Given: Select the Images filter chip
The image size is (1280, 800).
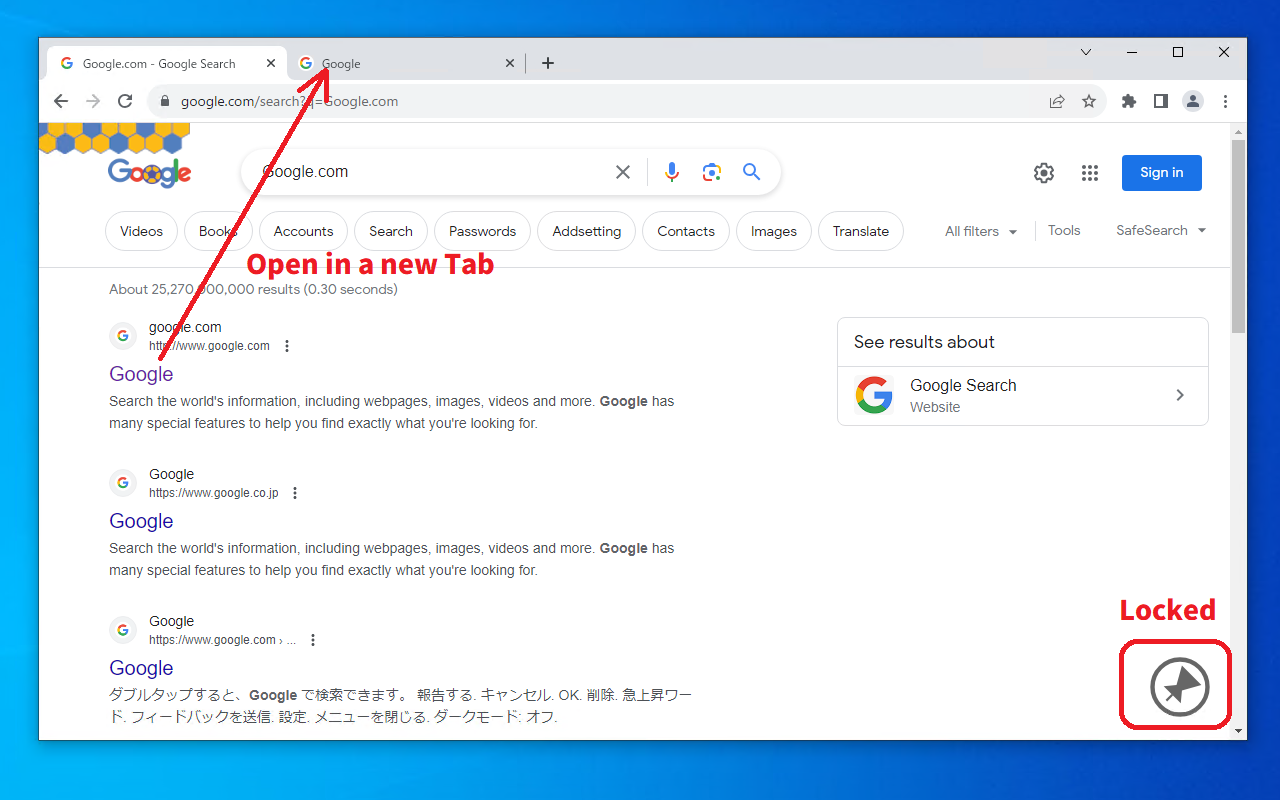Looking at the screenshot, I should click(x=774, y=231).
